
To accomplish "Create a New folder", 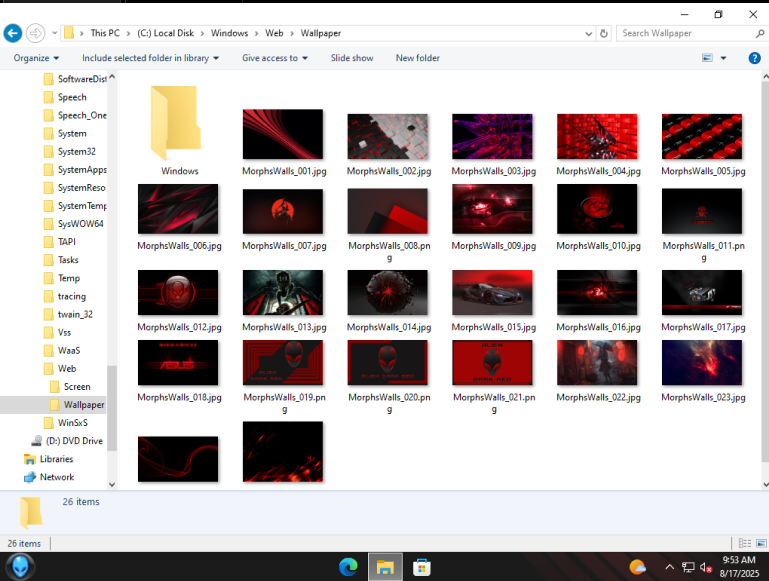I will pyautogui.click(x=417, y=58).
